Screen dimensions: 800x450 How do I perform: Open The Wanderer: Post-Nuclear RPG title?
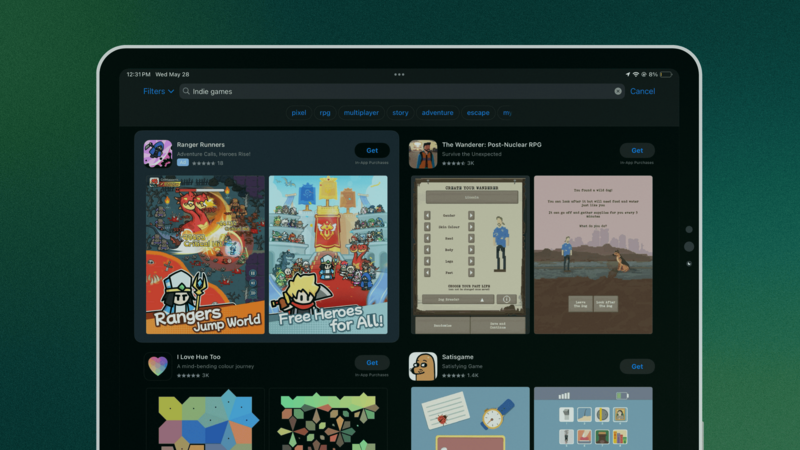492,145
